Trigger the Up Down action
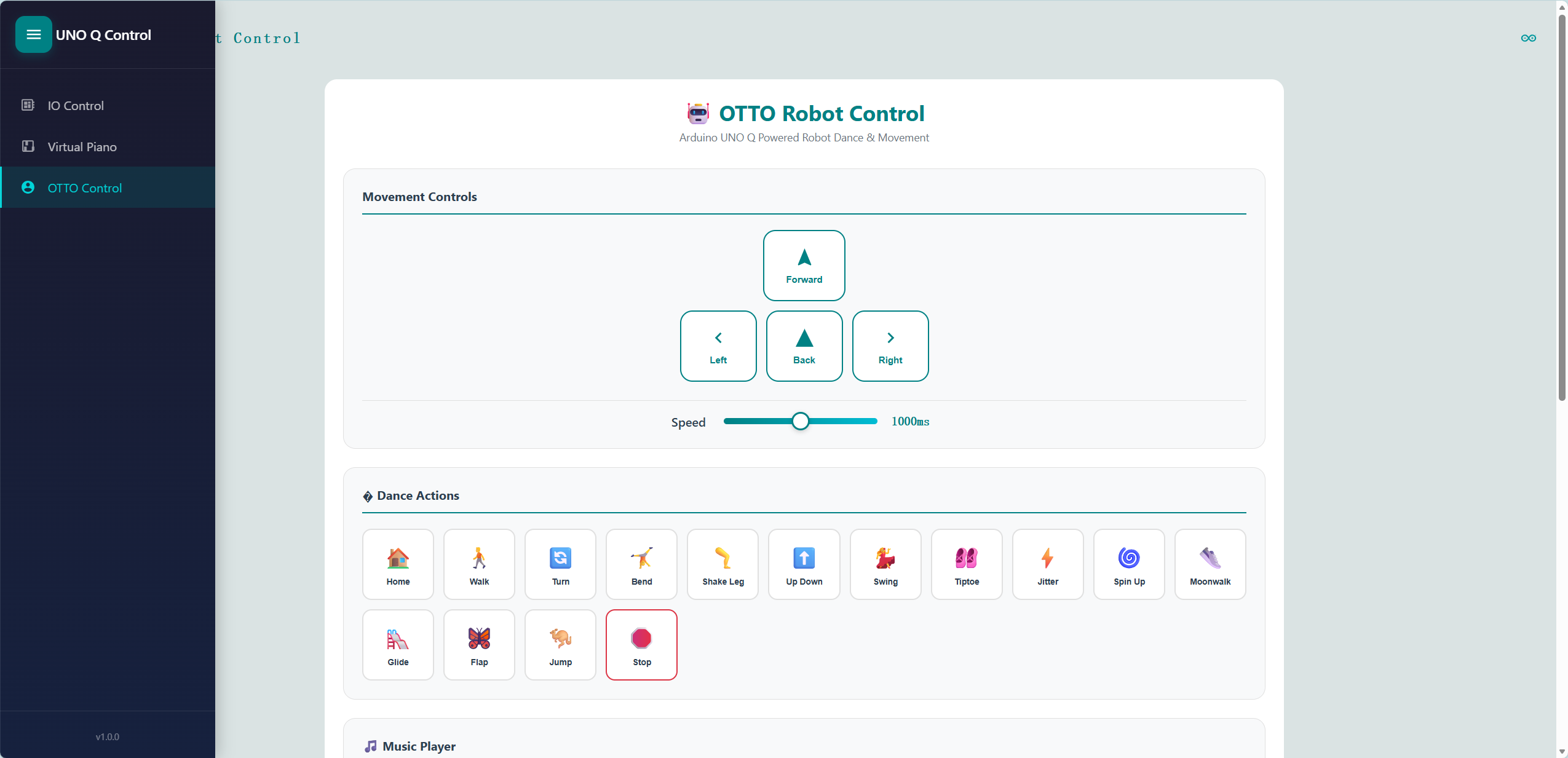Screen dimensions: 1568x758 (x=804, y=564)
